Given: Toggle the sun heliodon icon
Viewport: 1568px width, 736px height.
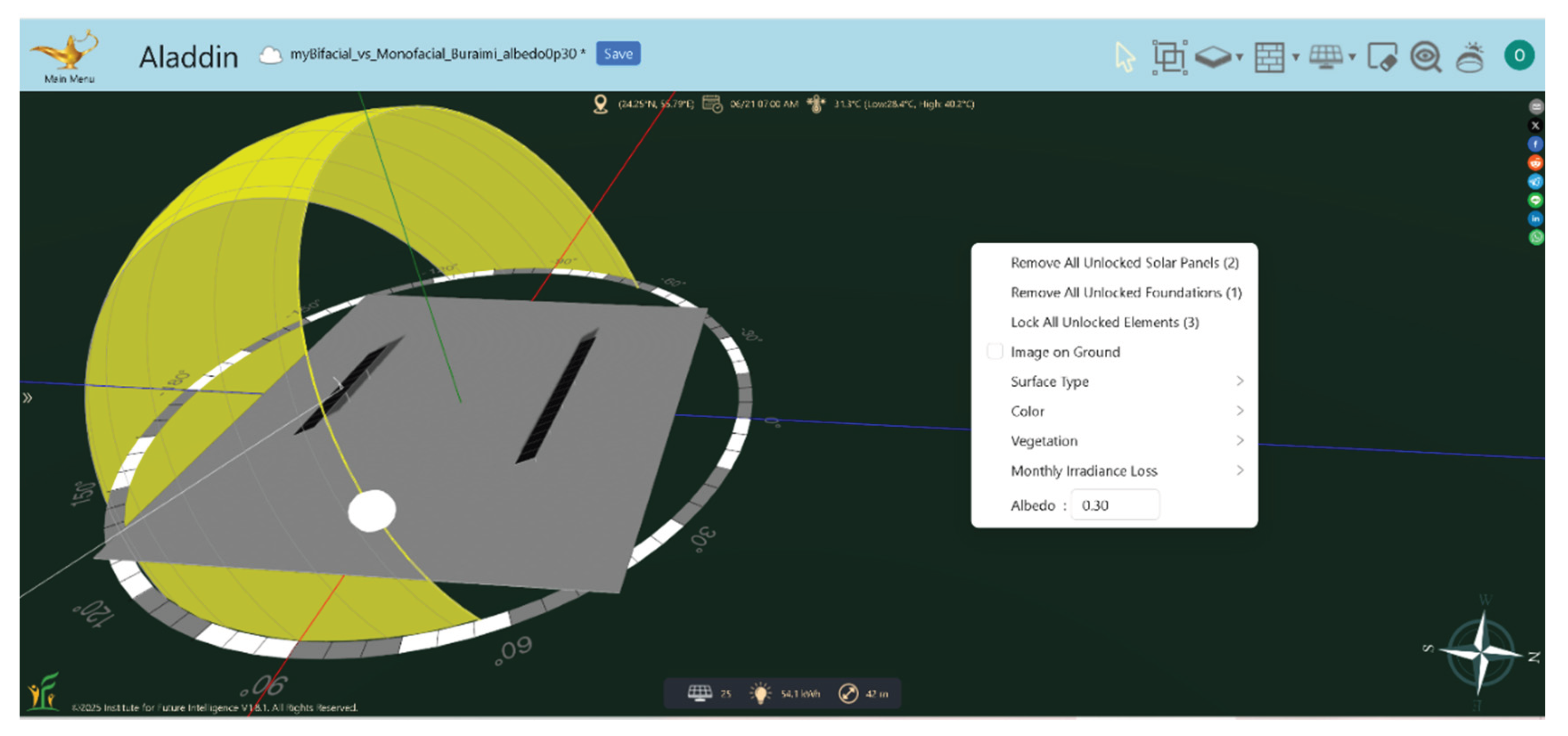Looking at the screenshot, I should point(1470,57).
